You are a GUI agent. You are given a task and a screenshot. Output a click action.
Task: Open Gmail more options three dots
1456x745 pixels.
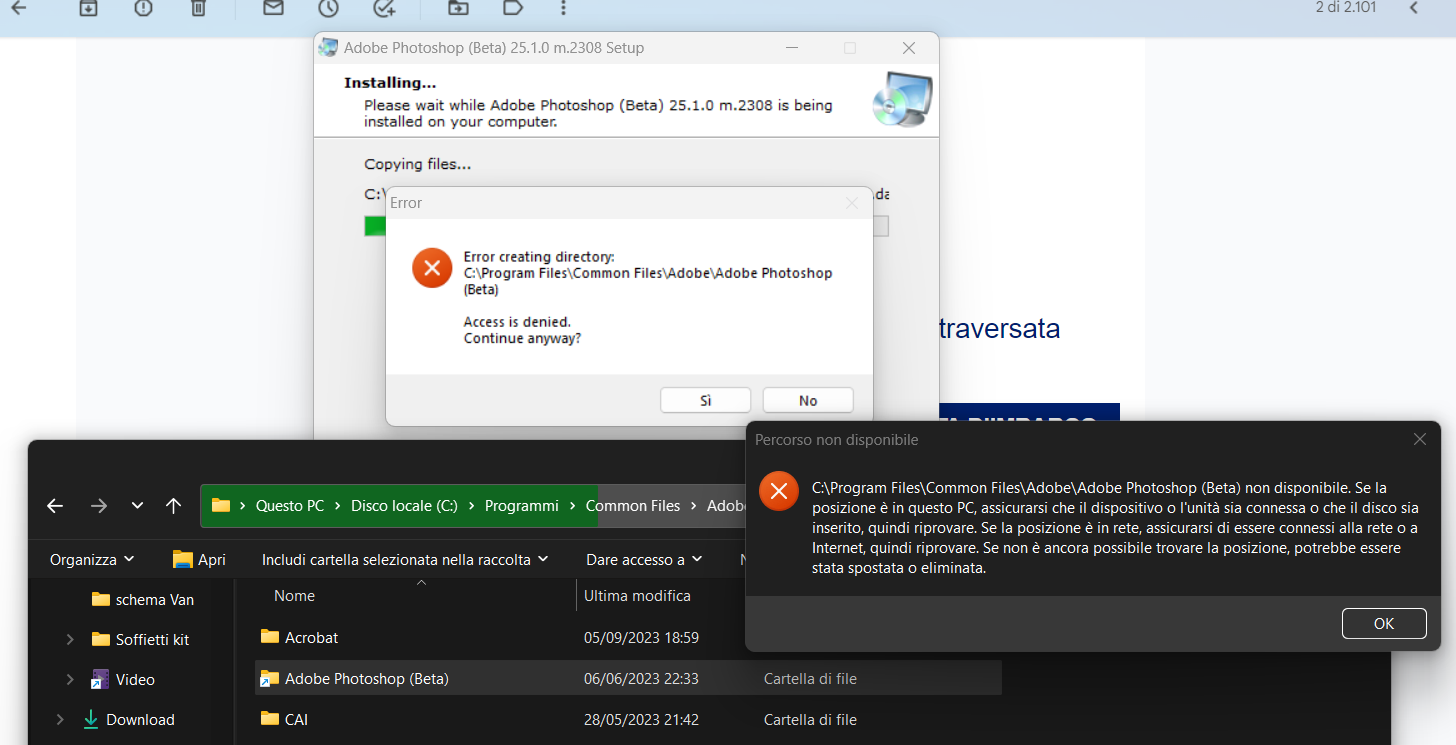pos(564,8)
